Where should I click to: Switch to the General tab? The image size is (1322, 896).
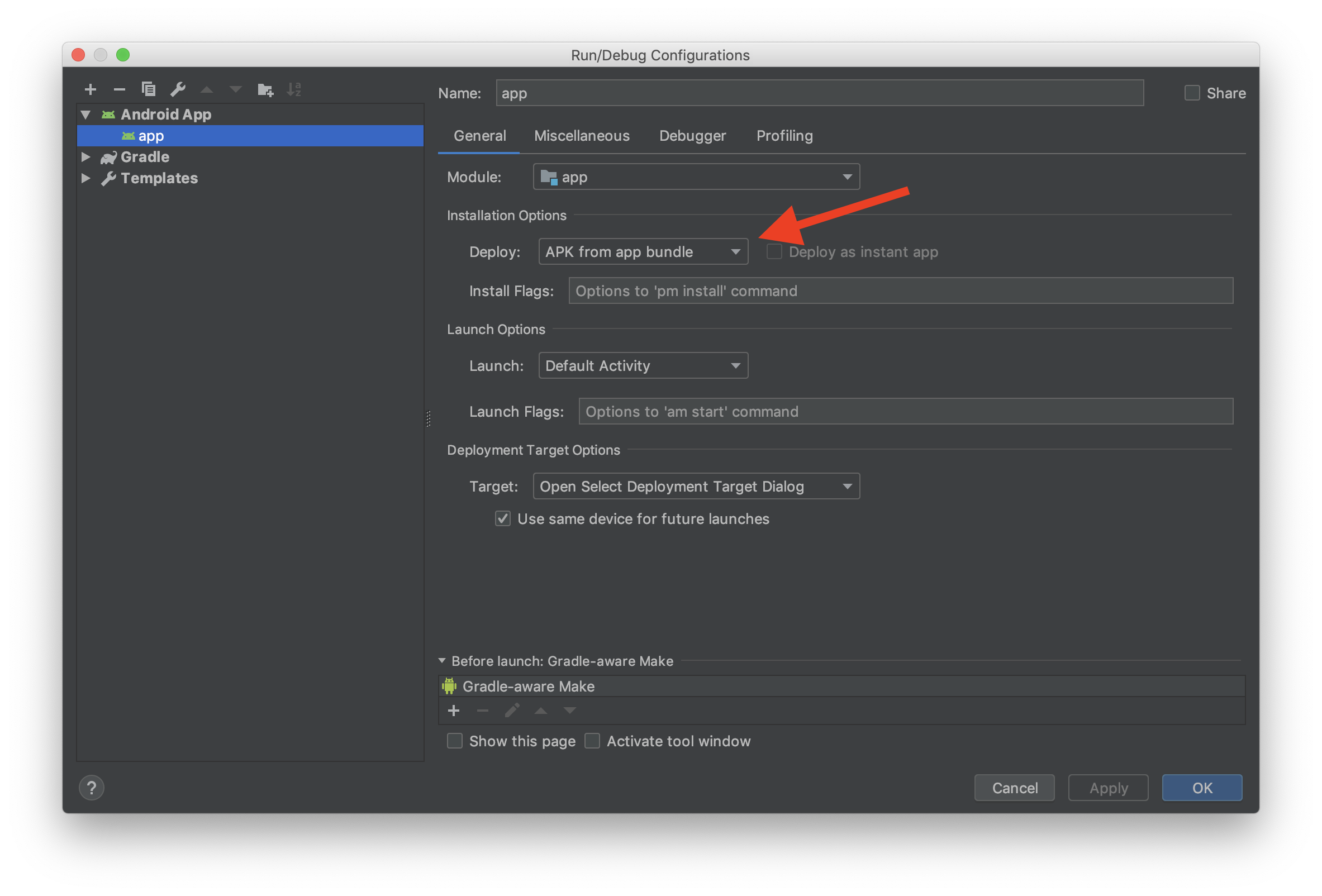(x=479, y=136)
